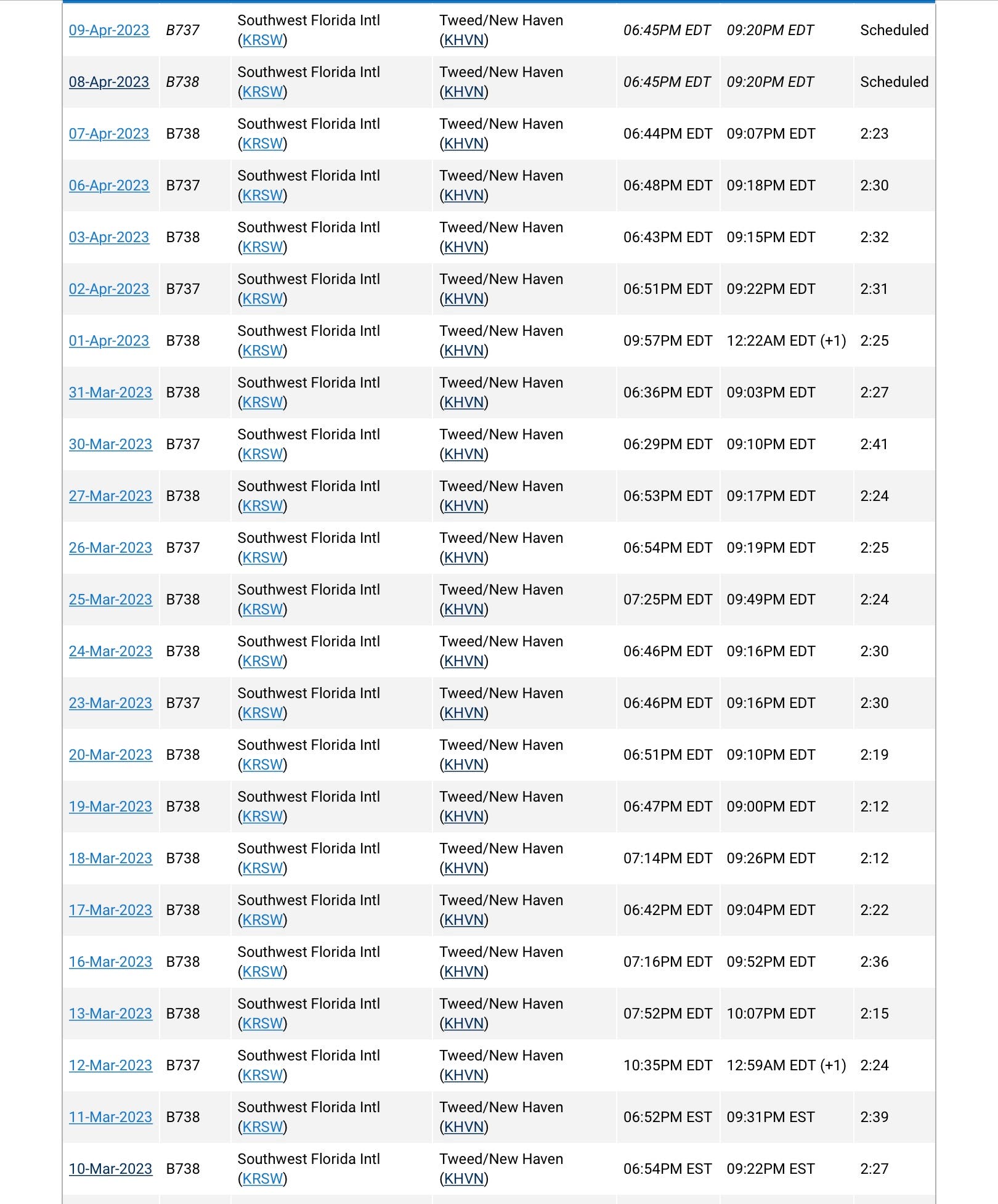Viewport: 998px width, 1204px height.
Task: Open KHVN link in 03-Apr-2023 row
Action: tap(464, 247)
